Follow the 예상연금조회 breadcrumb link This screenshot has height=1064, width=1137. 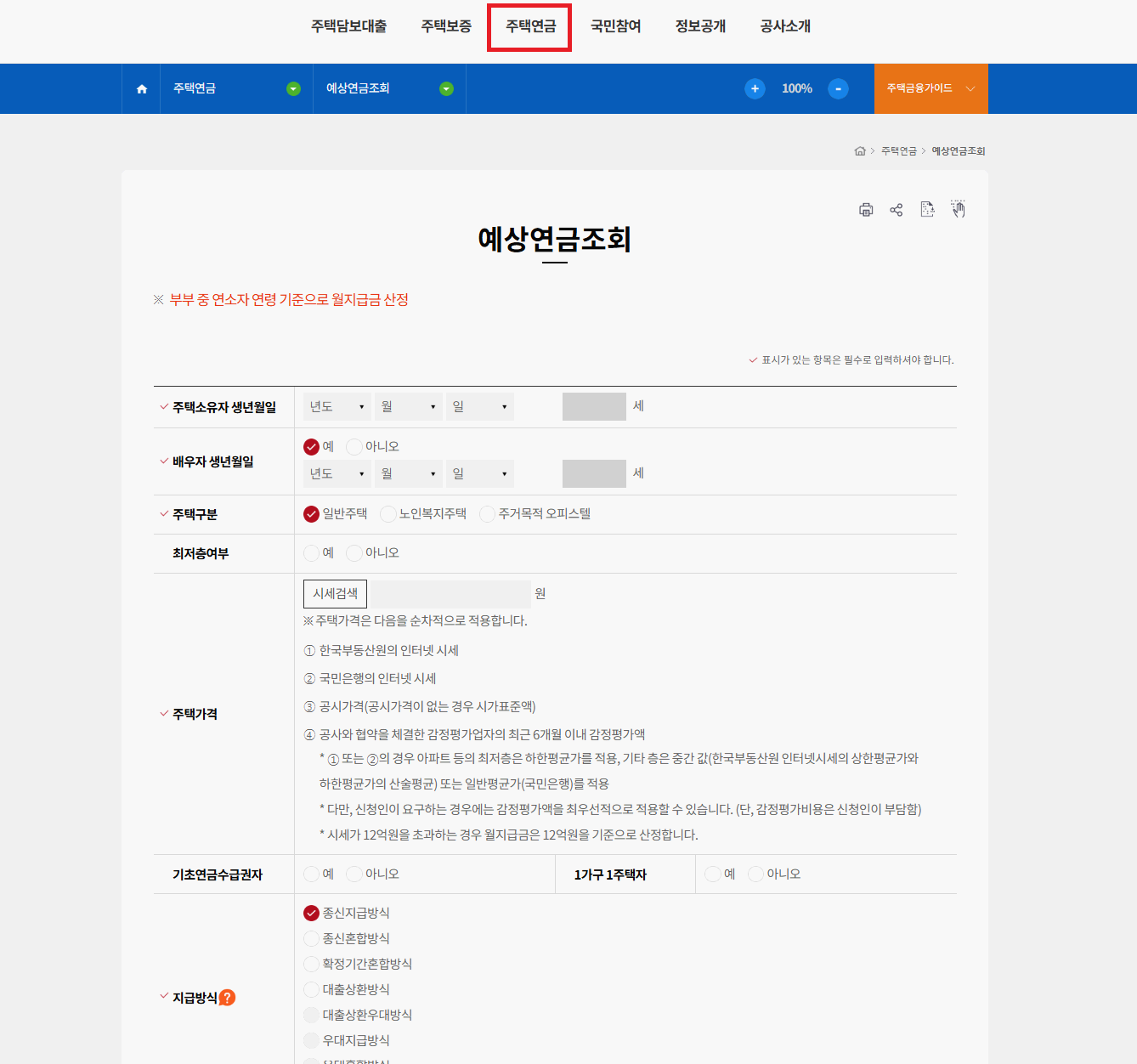click(958, 151)
